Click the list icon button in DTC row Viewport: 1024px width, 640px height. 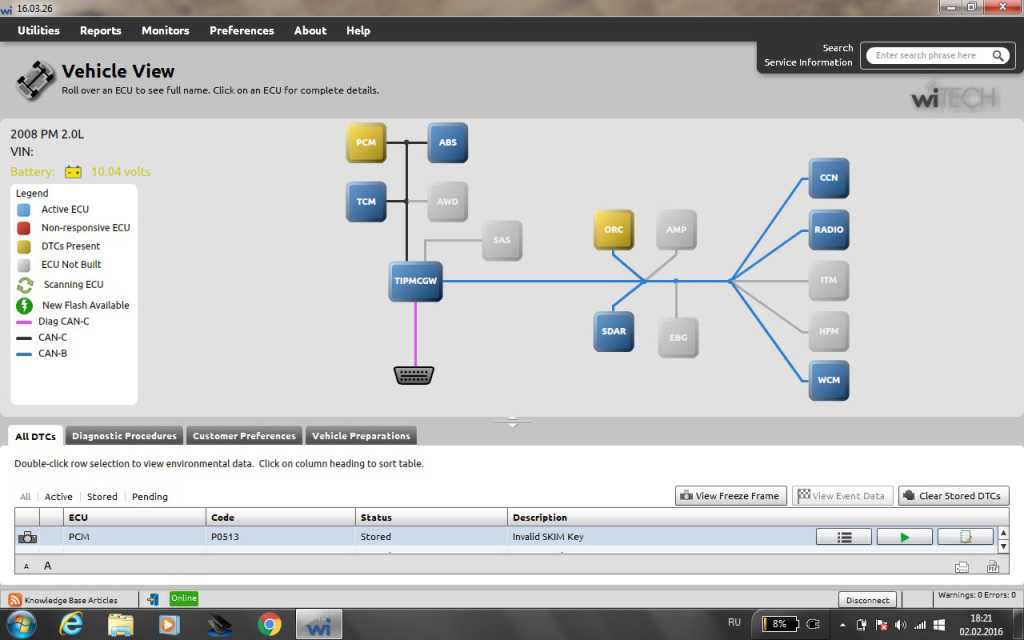[x=844, y=537]
